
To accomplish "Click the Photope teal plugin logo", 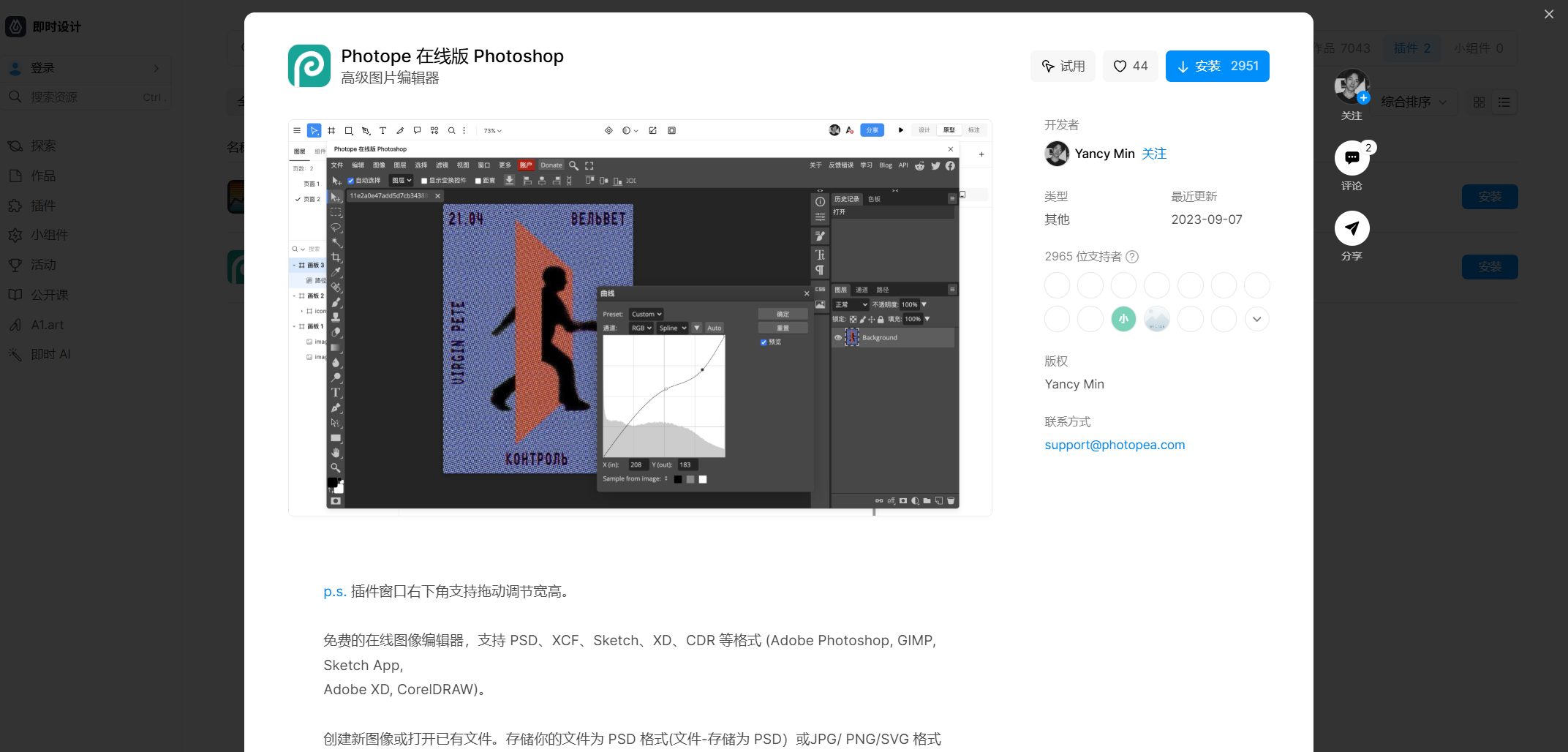I will (x=309, y=66).
